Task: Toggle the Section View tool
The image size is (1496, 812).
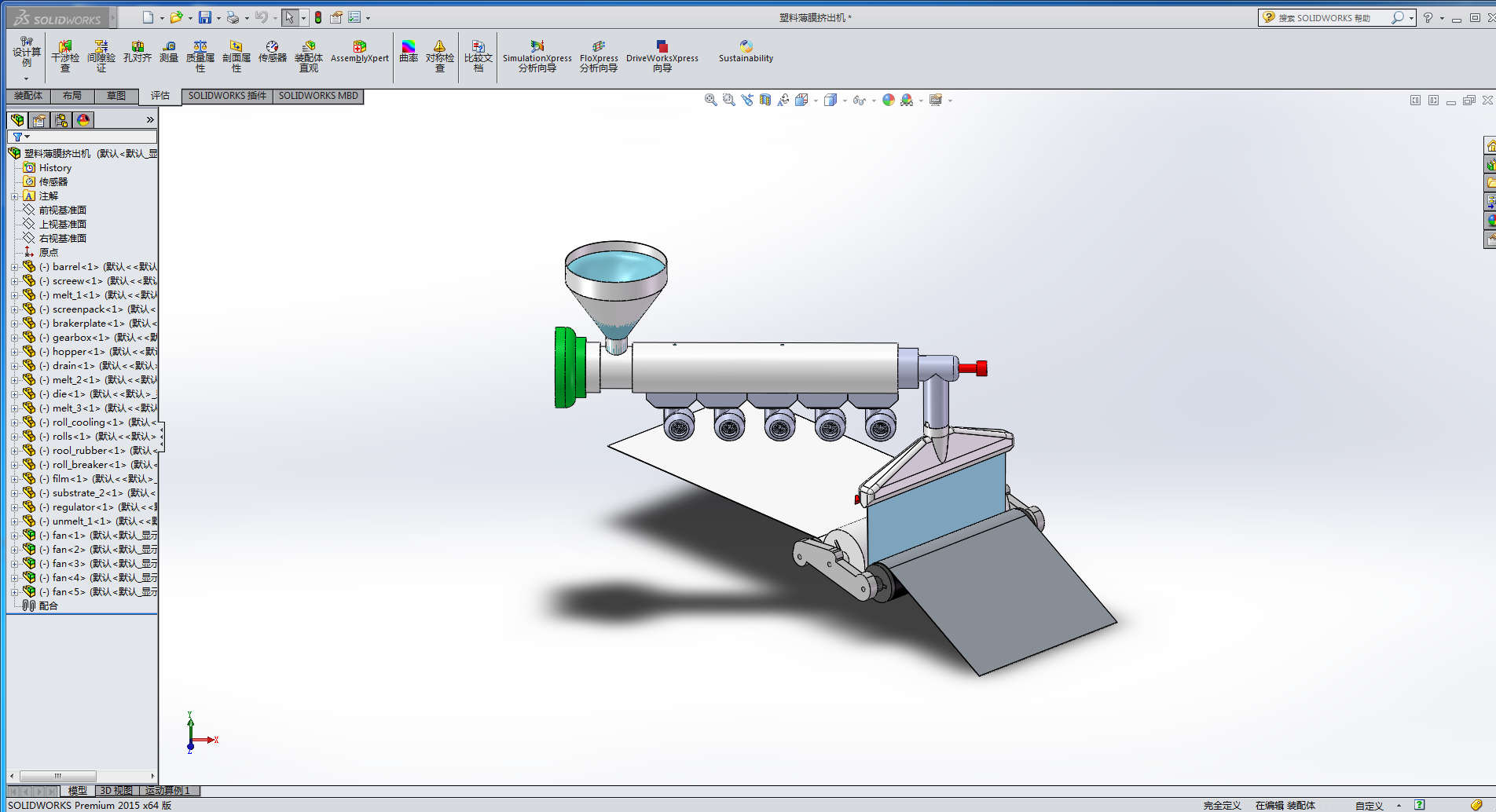Action: click(x=764, y=100)
